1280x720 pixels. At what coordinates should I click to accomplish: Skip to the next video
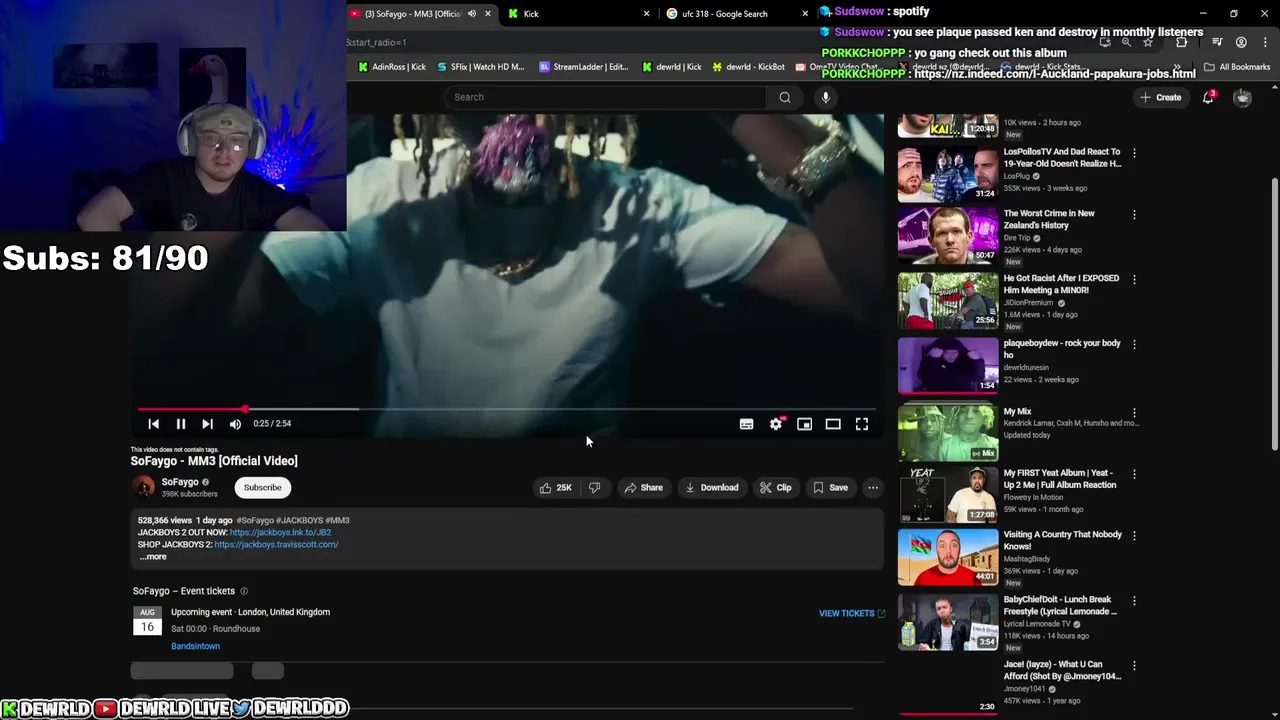click(207, 424)
